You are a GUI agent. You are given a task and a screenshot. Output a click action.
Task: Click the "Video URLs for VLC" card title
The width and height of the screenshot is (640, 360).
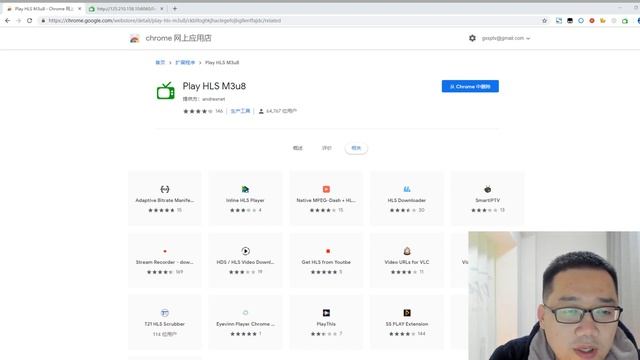click(407, 262)
